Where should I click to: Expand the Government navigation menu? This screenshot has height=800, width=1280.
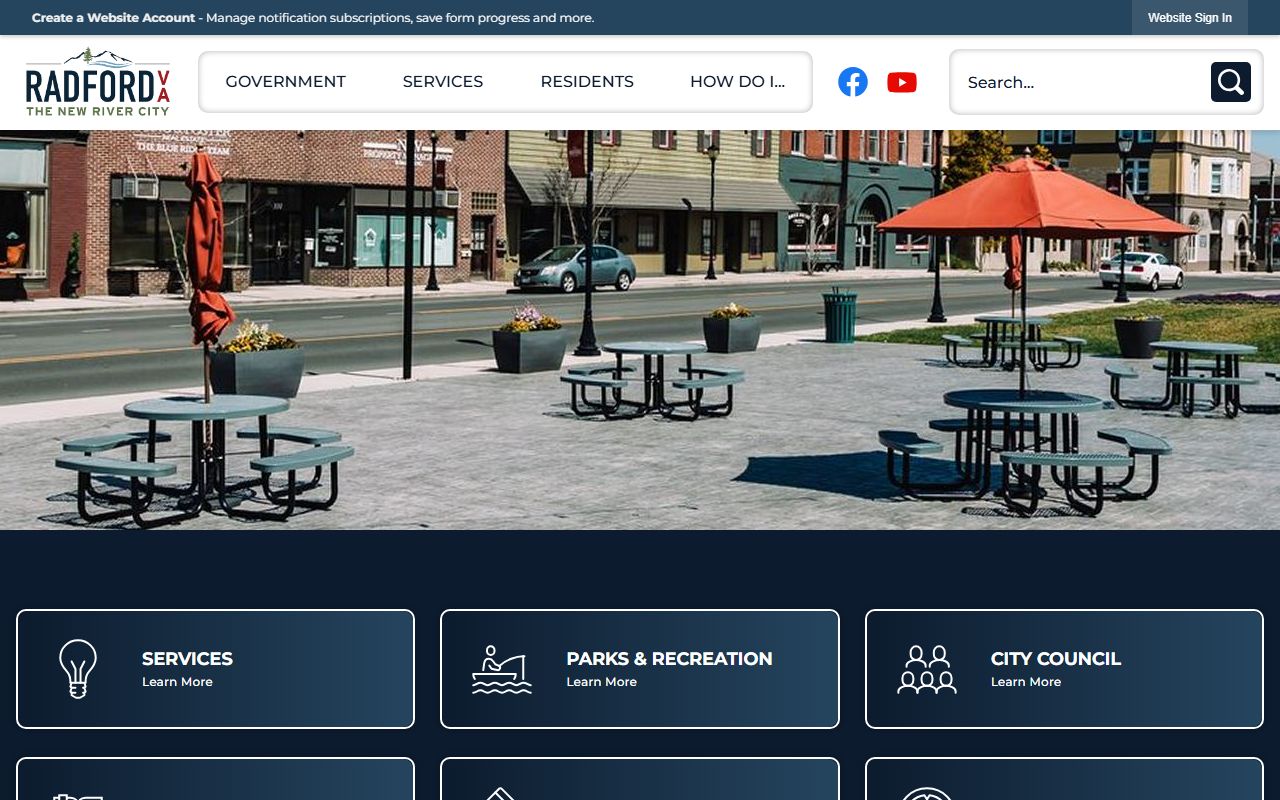tap(285, 82)
